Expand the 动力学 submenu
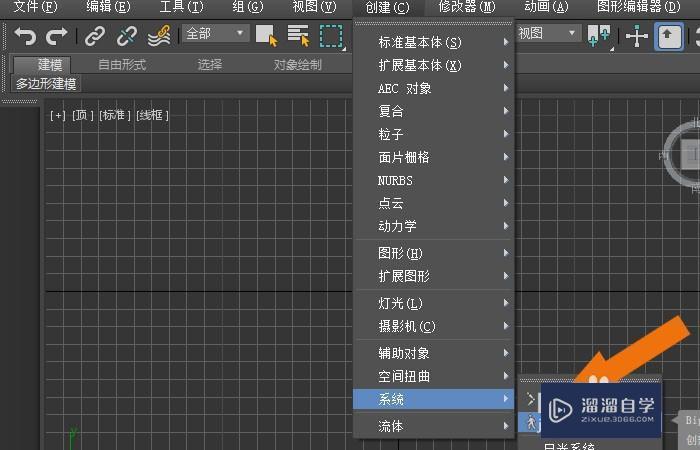Screen dimensions: 700x450 point(434,226)
